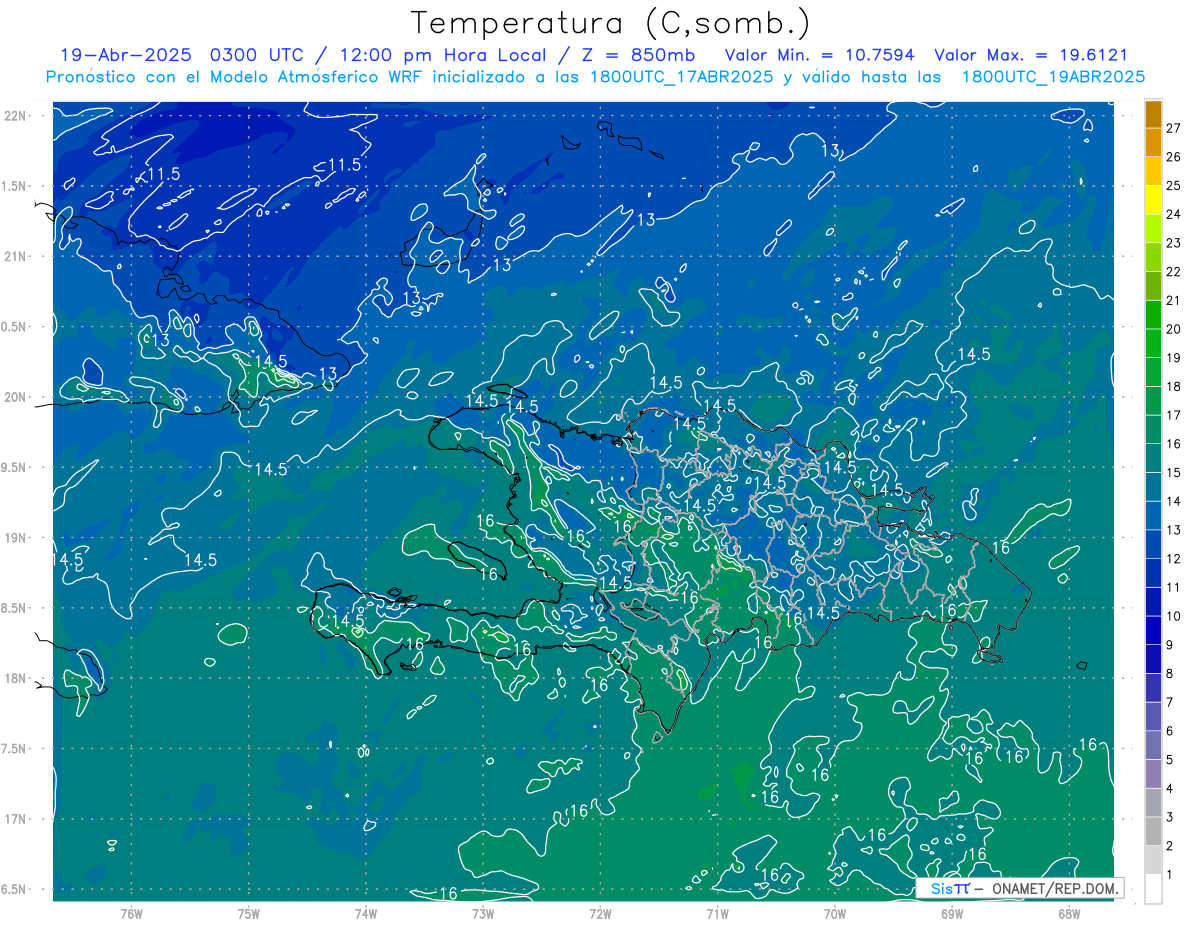Click legend value '22' on the color scale

tap(1174, 272)
